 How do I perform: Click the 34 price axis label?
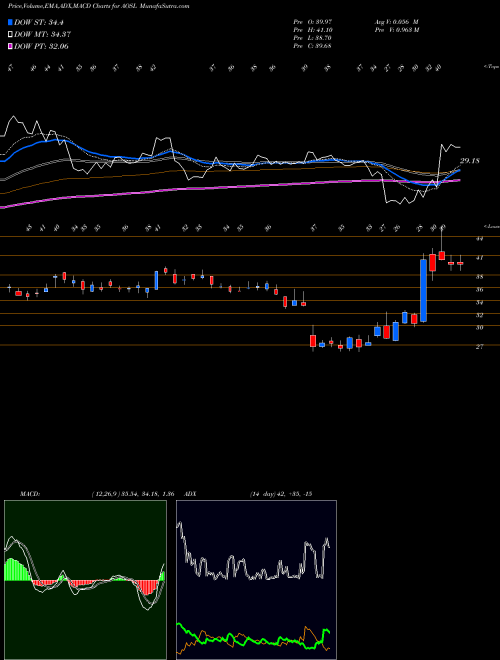point(479,302)
